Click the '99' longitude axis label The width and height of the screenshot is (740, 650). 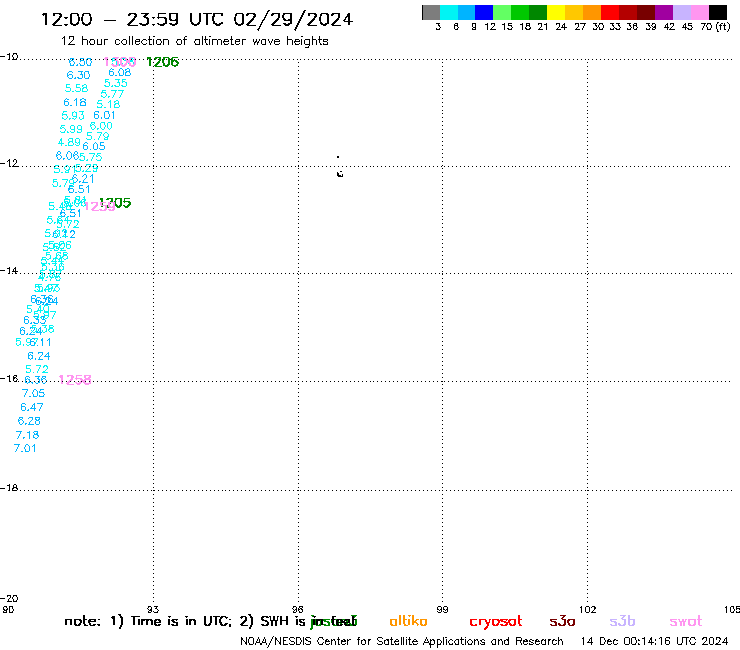pyautogui.click(x=442, y=609)
